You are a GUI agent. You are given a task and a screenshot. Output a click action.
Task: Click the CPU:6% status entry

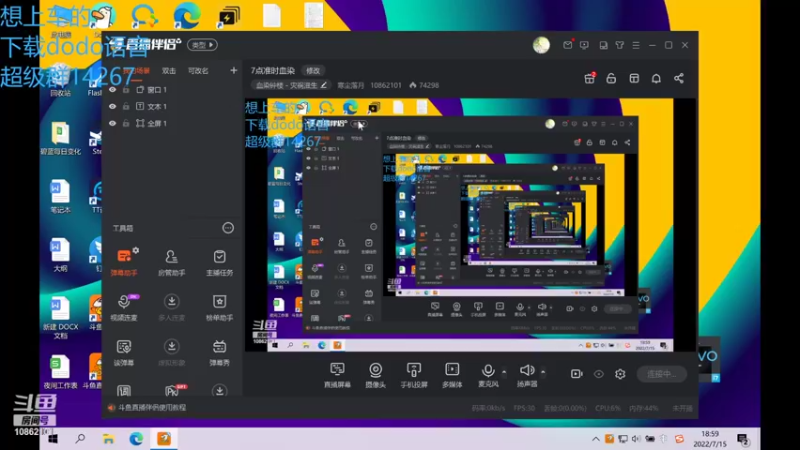[608, 408]
